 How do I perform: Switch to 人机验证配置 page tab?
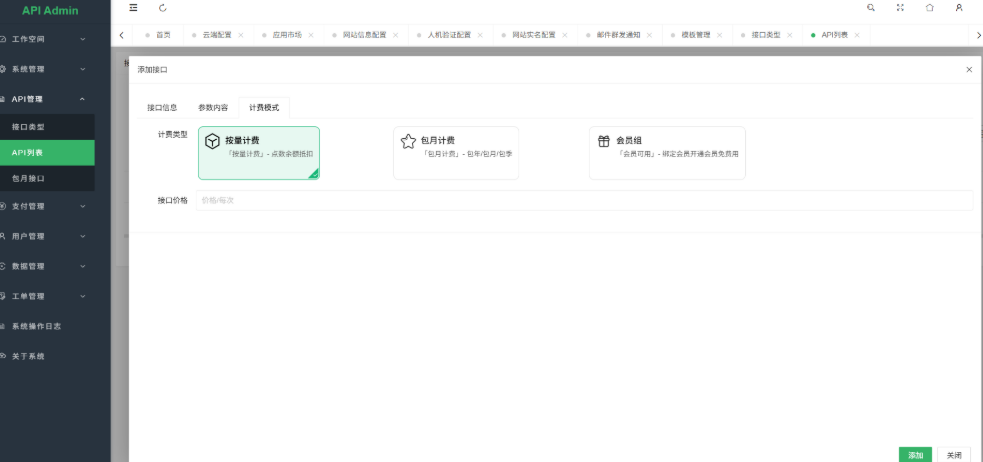click(x=449, y=35)
